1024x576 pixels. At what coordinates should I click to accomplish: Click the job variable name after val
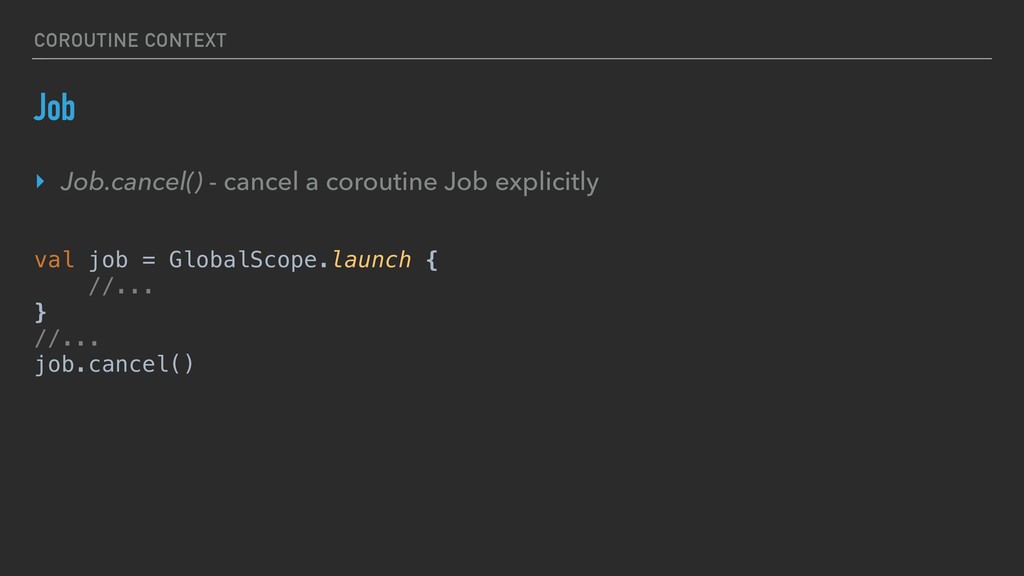[x=108, y=260]
